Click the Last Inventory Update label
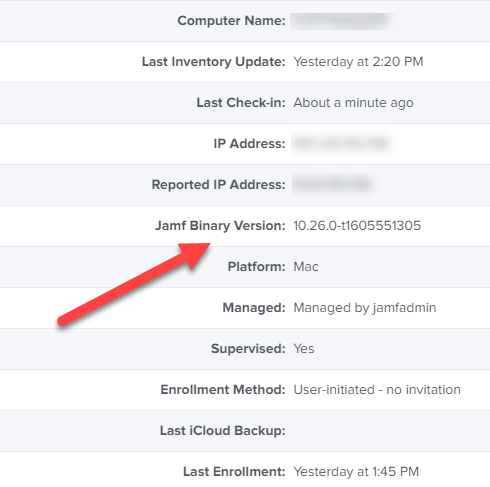This screenshot has width=490, height=487. coord(213,62)
